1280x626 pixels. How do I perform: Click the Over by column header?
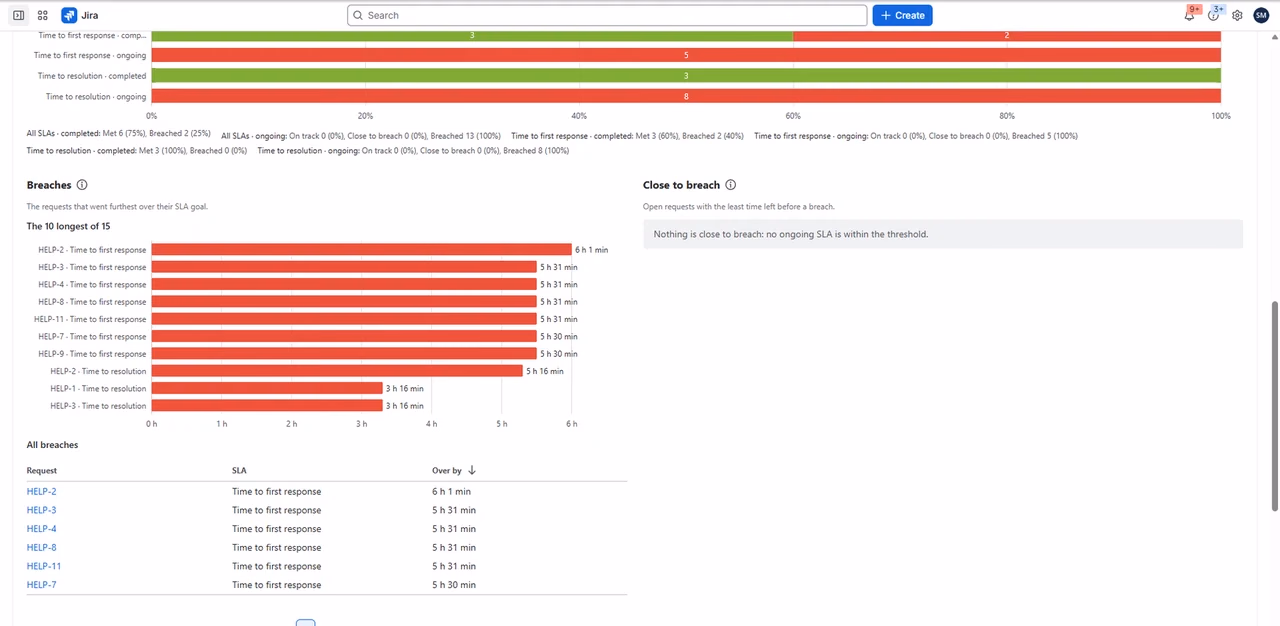pos(447,470)
